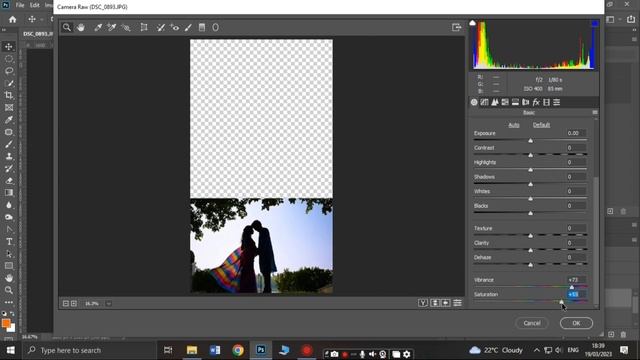Click the orange foreground color swatch
The image size is (640, 360).
click(6, 323)
